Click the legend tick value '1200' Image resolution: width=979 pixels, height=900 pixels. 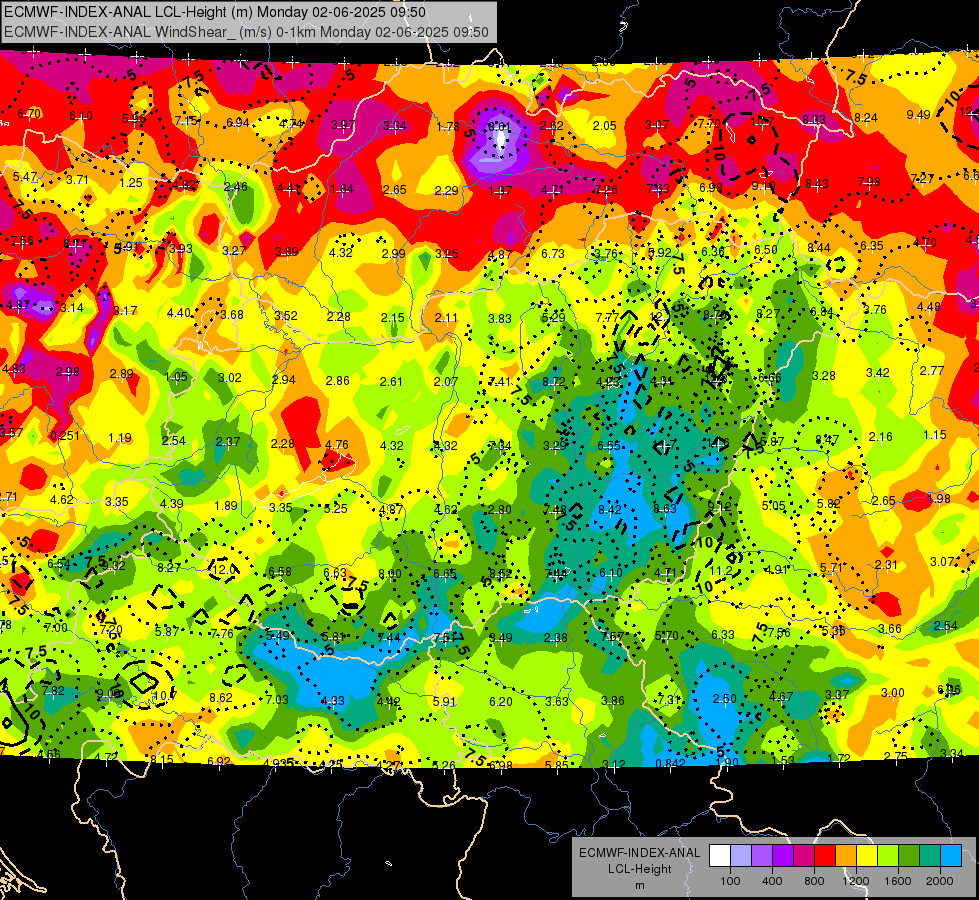(855, 881)
